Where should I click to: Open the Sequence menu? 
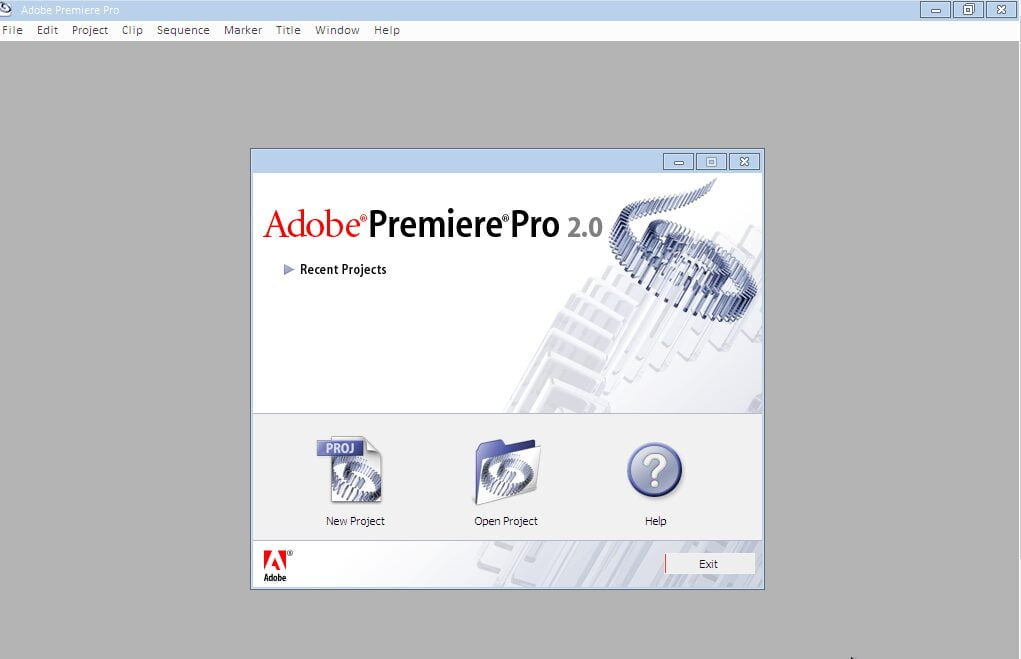coord(183,30)
